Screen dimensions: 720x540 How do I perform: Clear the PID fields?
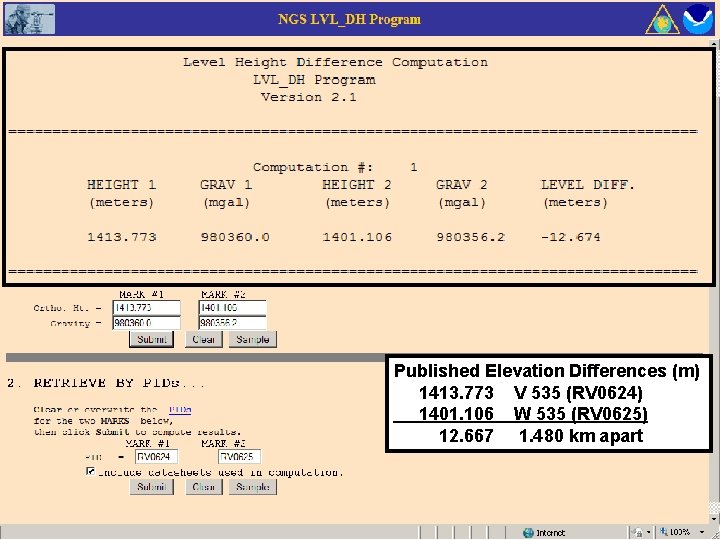click(x=204, y=487)
